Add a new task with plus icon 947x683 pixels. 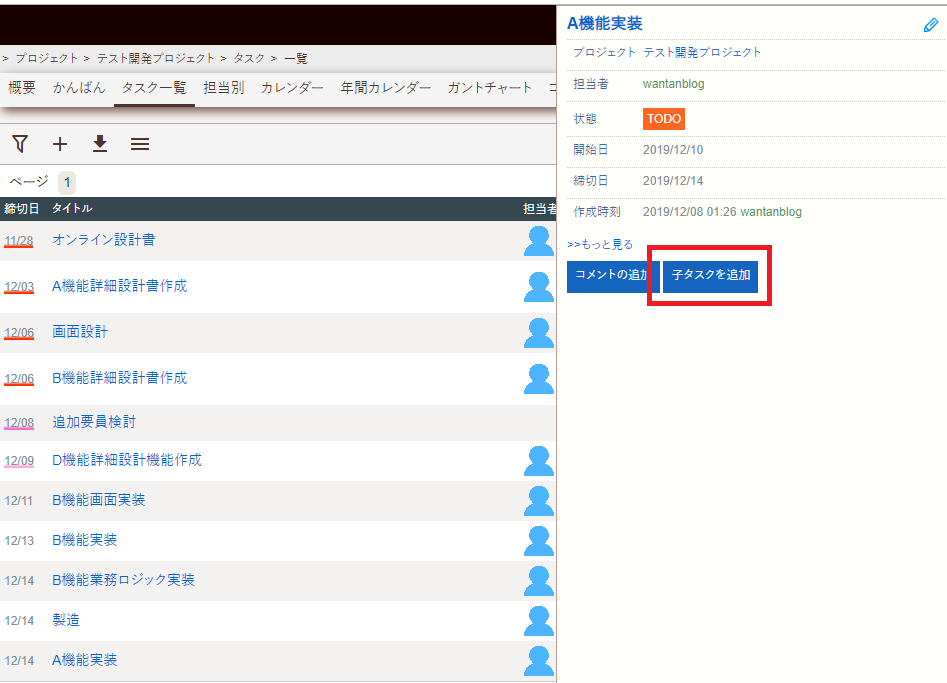[x=60, y=144]
